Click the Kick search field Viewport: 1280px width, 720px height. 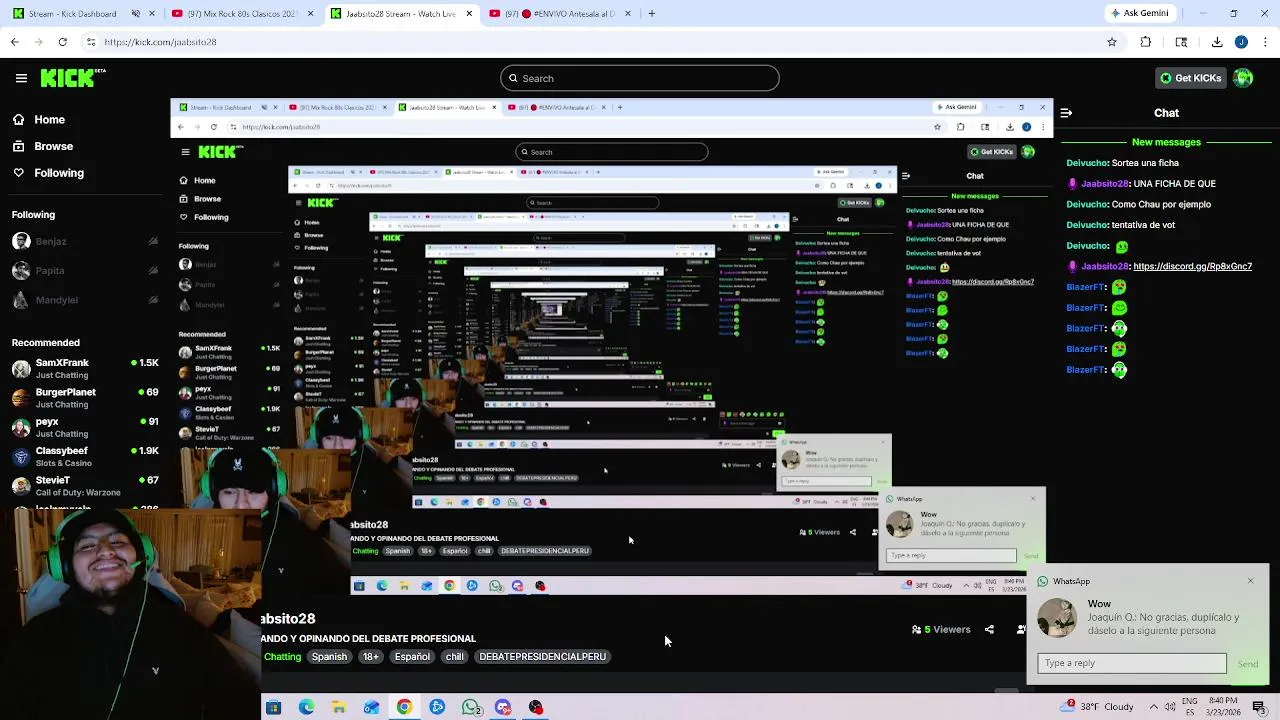pyautogui.click(x=640, y=78)
